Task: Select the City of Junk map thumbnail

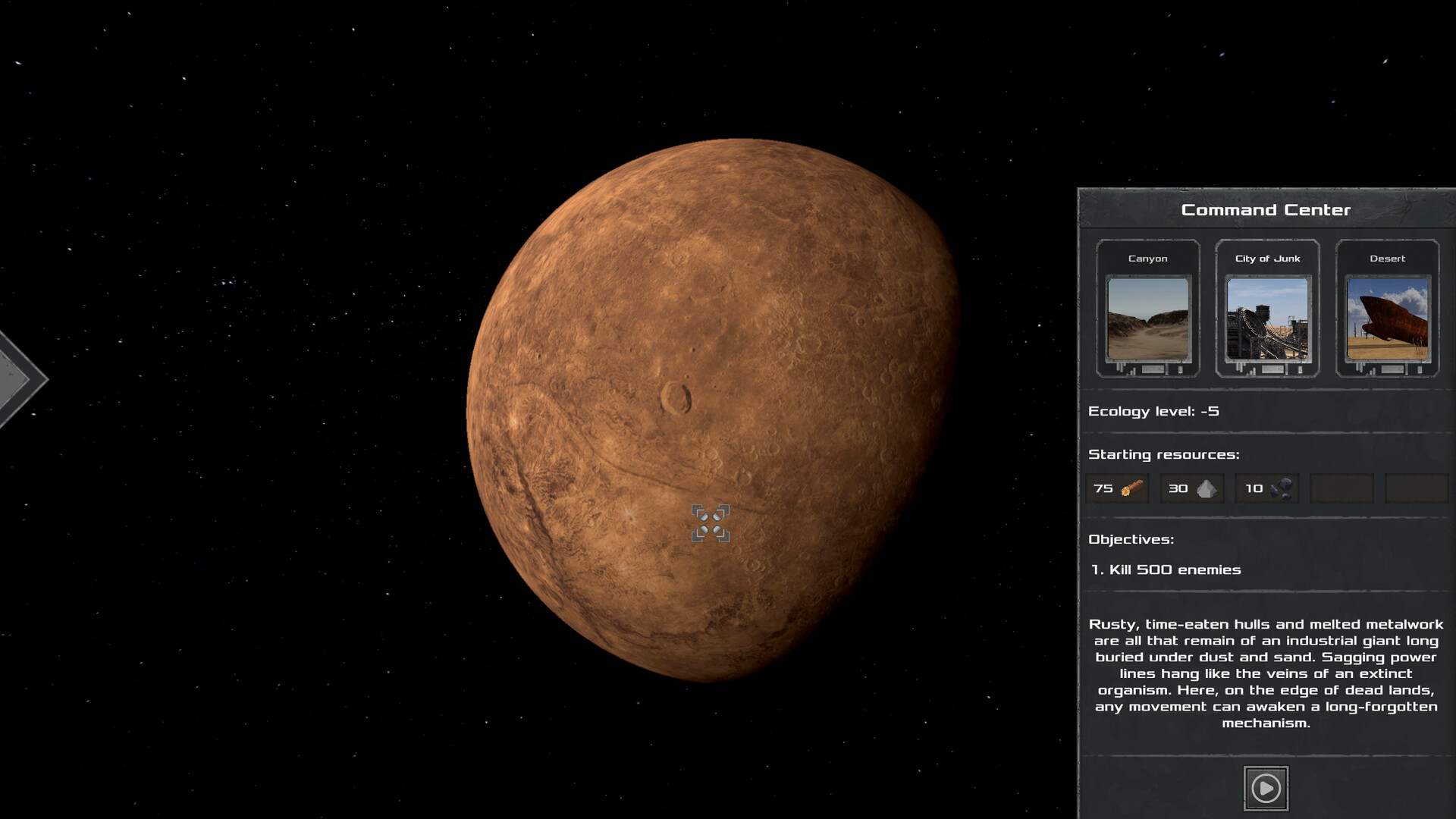Action: click(x=1267, y=318)
